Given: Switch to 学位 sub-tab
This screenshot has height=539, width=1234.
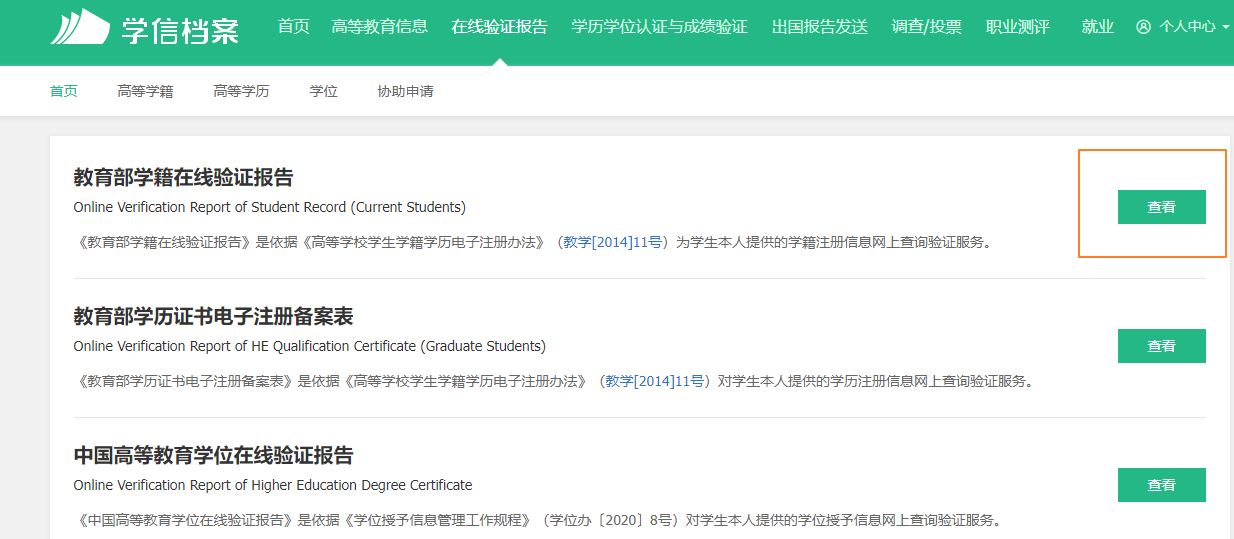Looking at the screenshot, I should click(x=324, y=91).
